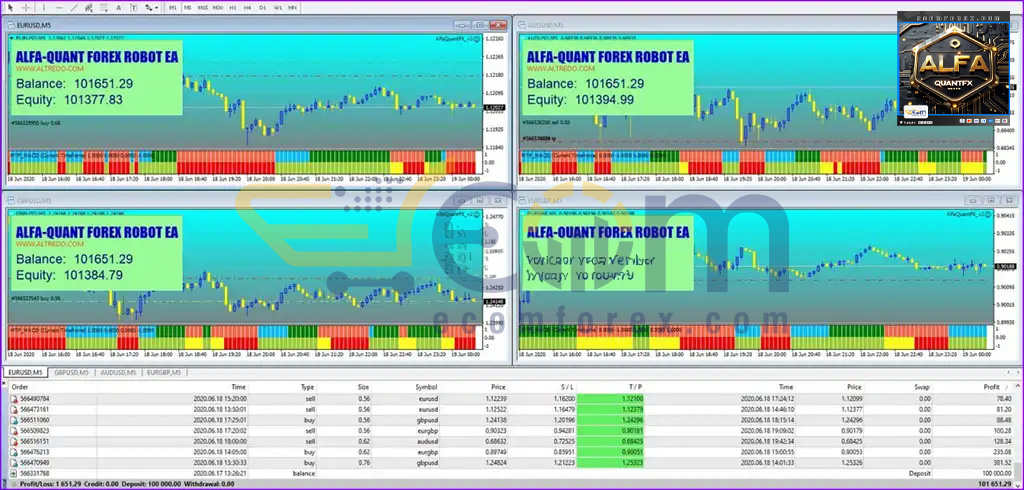The width and height of the screenshot is (1024, 490).
Task: Click the ALFA QuantFX logo thumbnail
Action: click(953, 68)
